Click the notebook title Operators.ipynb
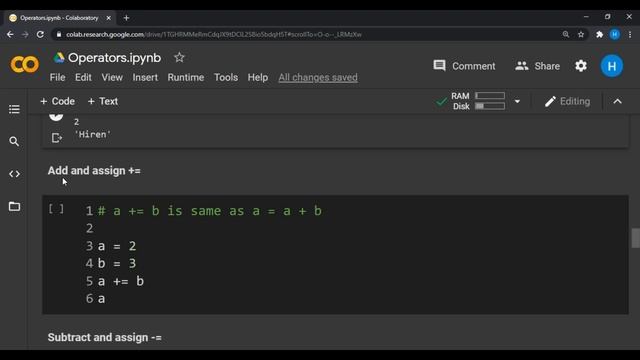This screenshot has height=360, width=640. 114,58
